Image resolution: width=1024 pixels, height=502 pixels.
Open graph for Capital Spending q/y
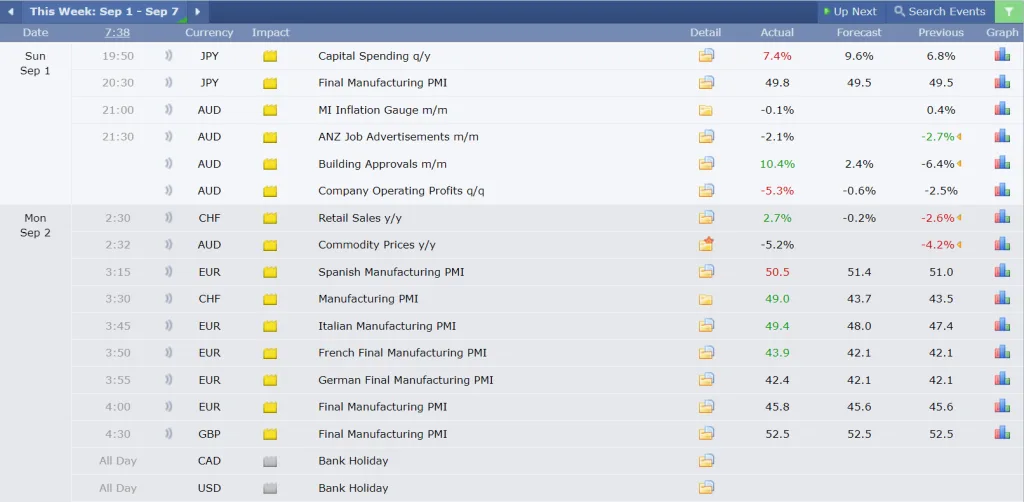tap(1001, 56)
